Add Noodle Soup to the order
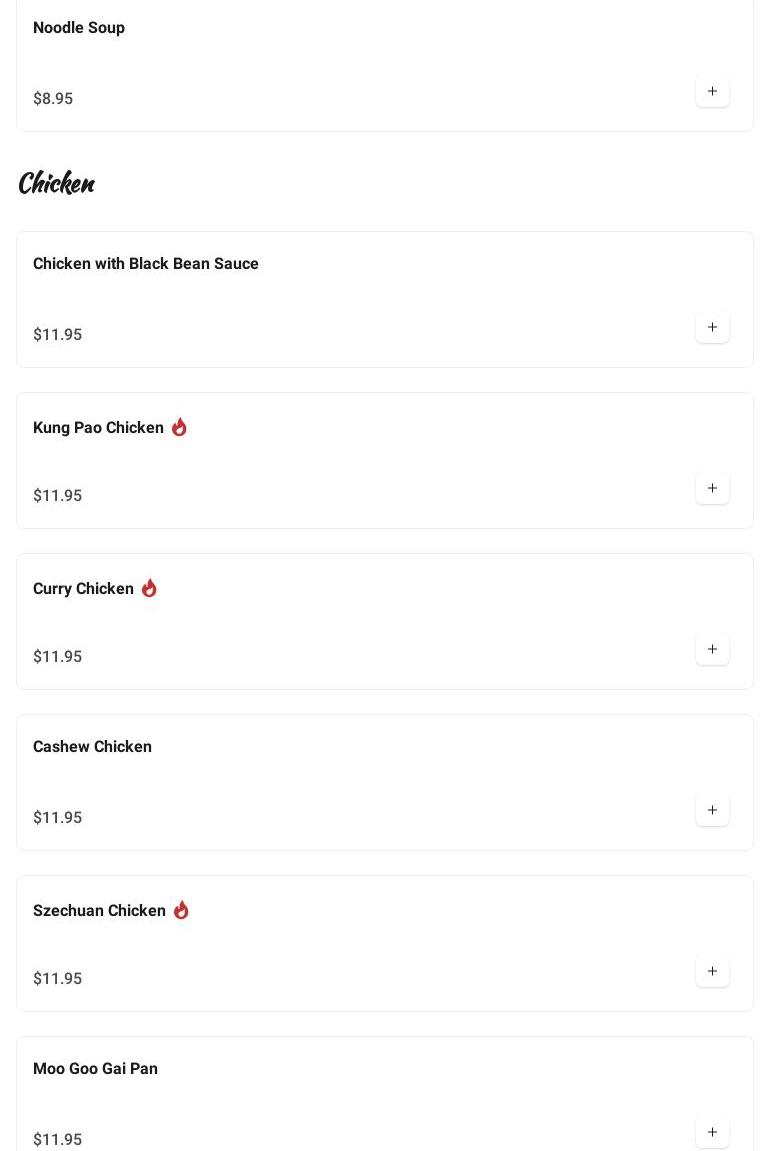Viewport: 770px width, 1151px height. click(712, 91)
